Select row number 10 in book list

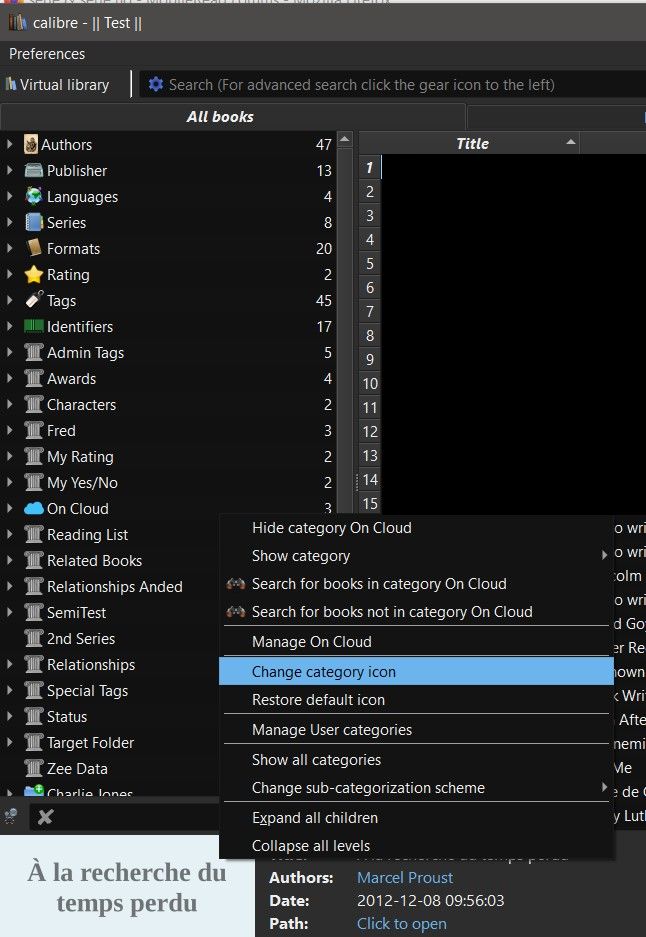(370, 384)
